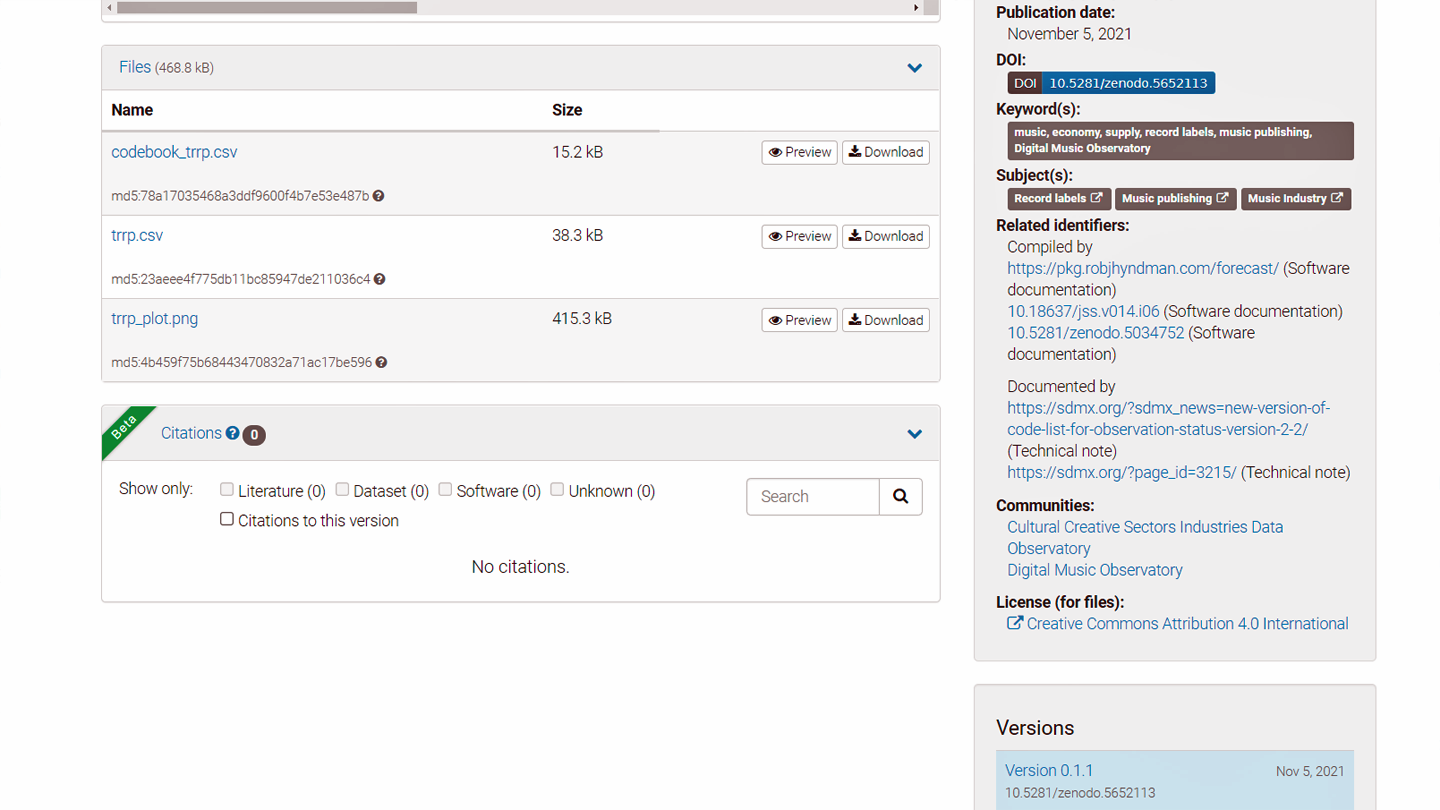Image resolution: width=1440 pixels, height=810 pixels.
Task: Click the search magnifier in the Citations panel
Action: pyautogui.click(x=899, y=496)
